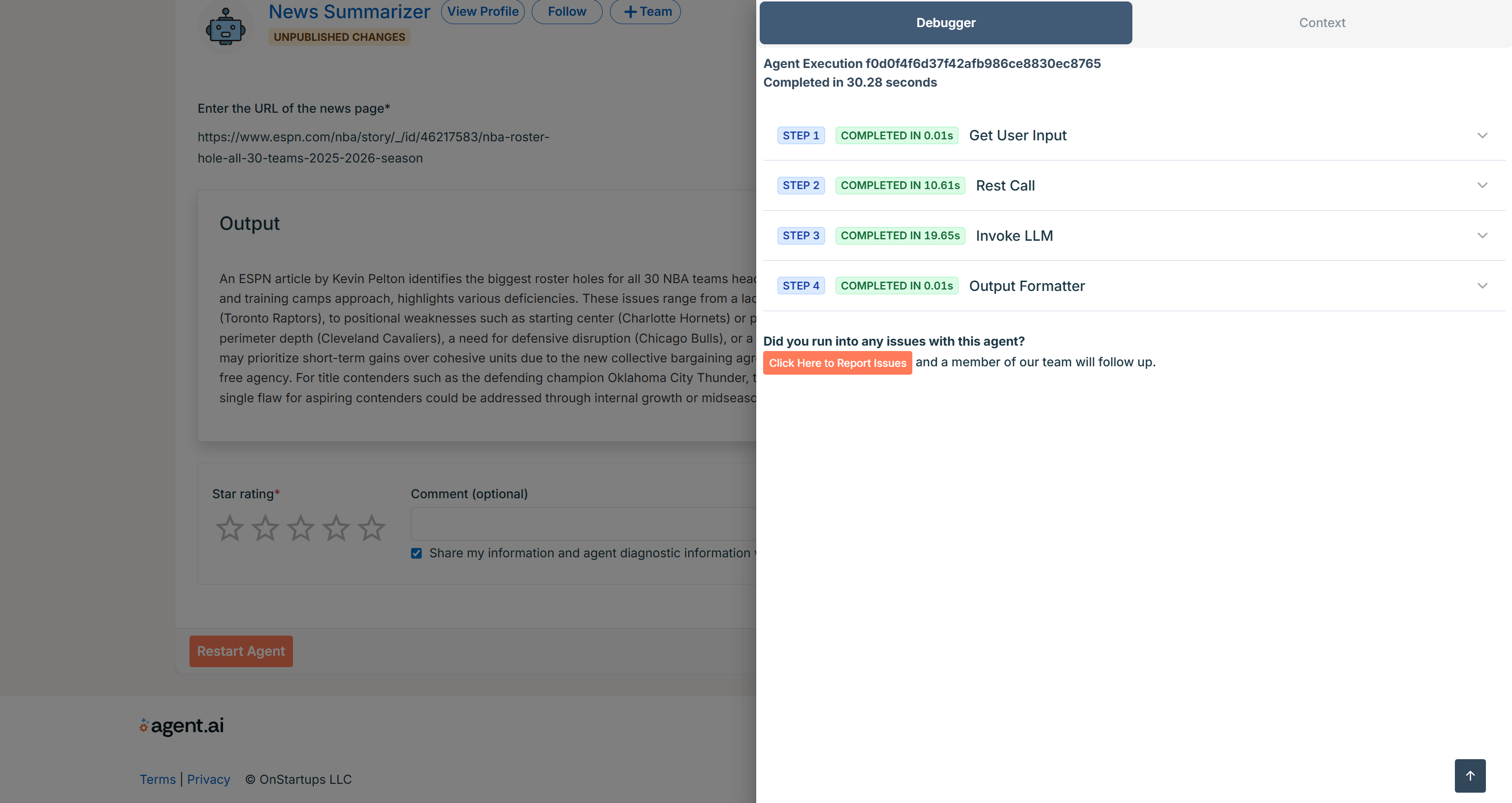The height and width of the screenshot is (803, 1512).
Task: Select the third rating star
Action: click(x=300, y=528)
